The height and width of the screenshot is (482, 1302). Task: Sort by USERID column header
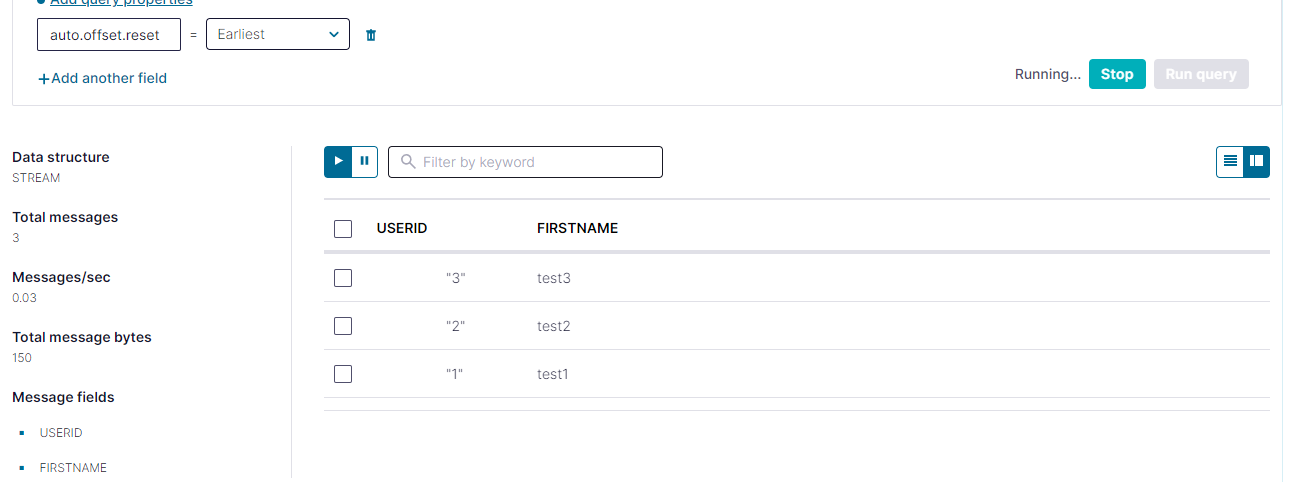click(402, 228)
